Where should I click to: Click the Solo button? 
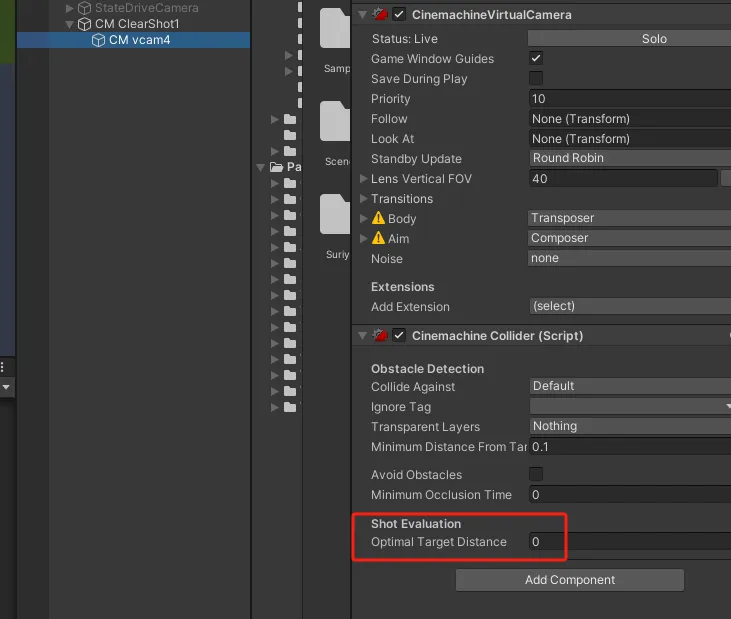(x=629, y=39)
